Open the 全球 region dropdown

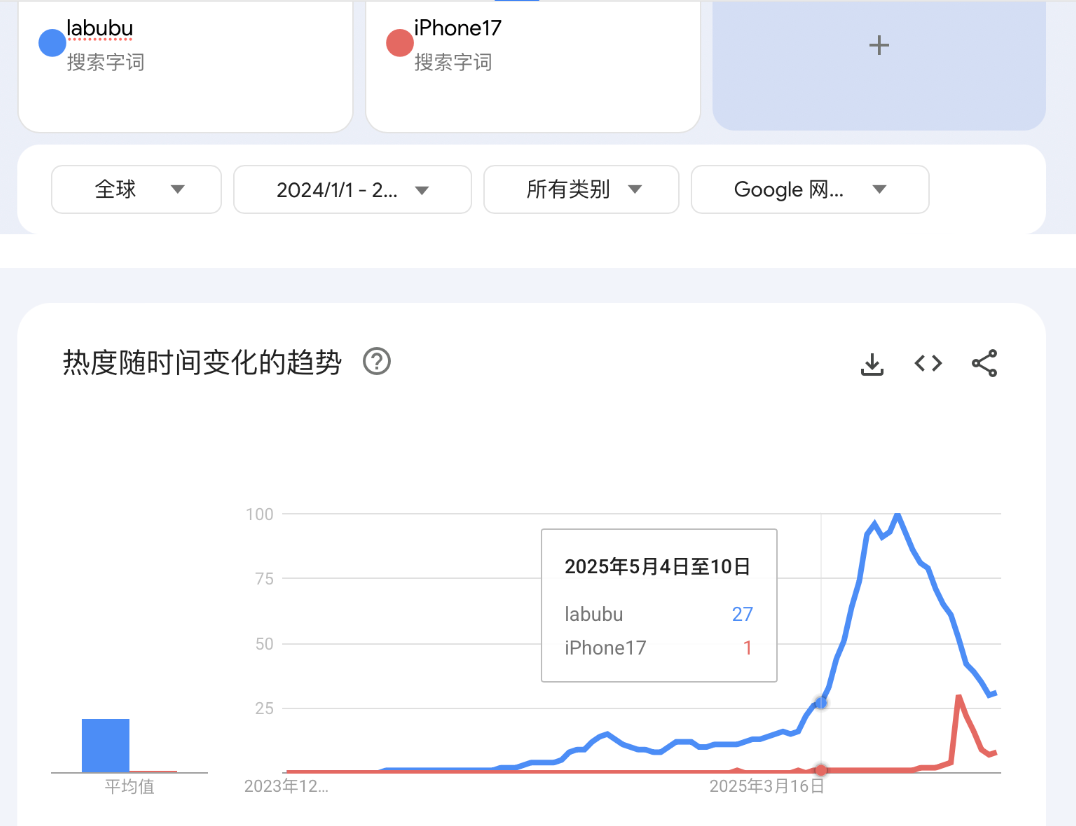137,190
